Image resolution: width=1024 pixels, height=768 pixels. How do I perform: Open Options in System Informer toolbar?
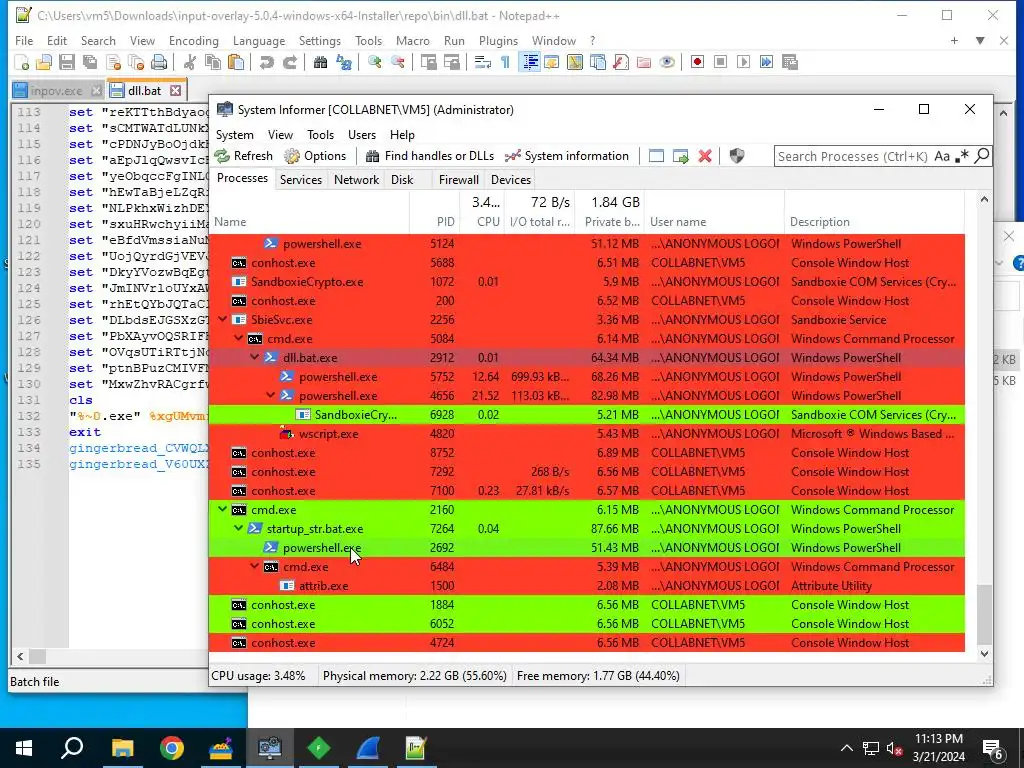click(315, 156)
